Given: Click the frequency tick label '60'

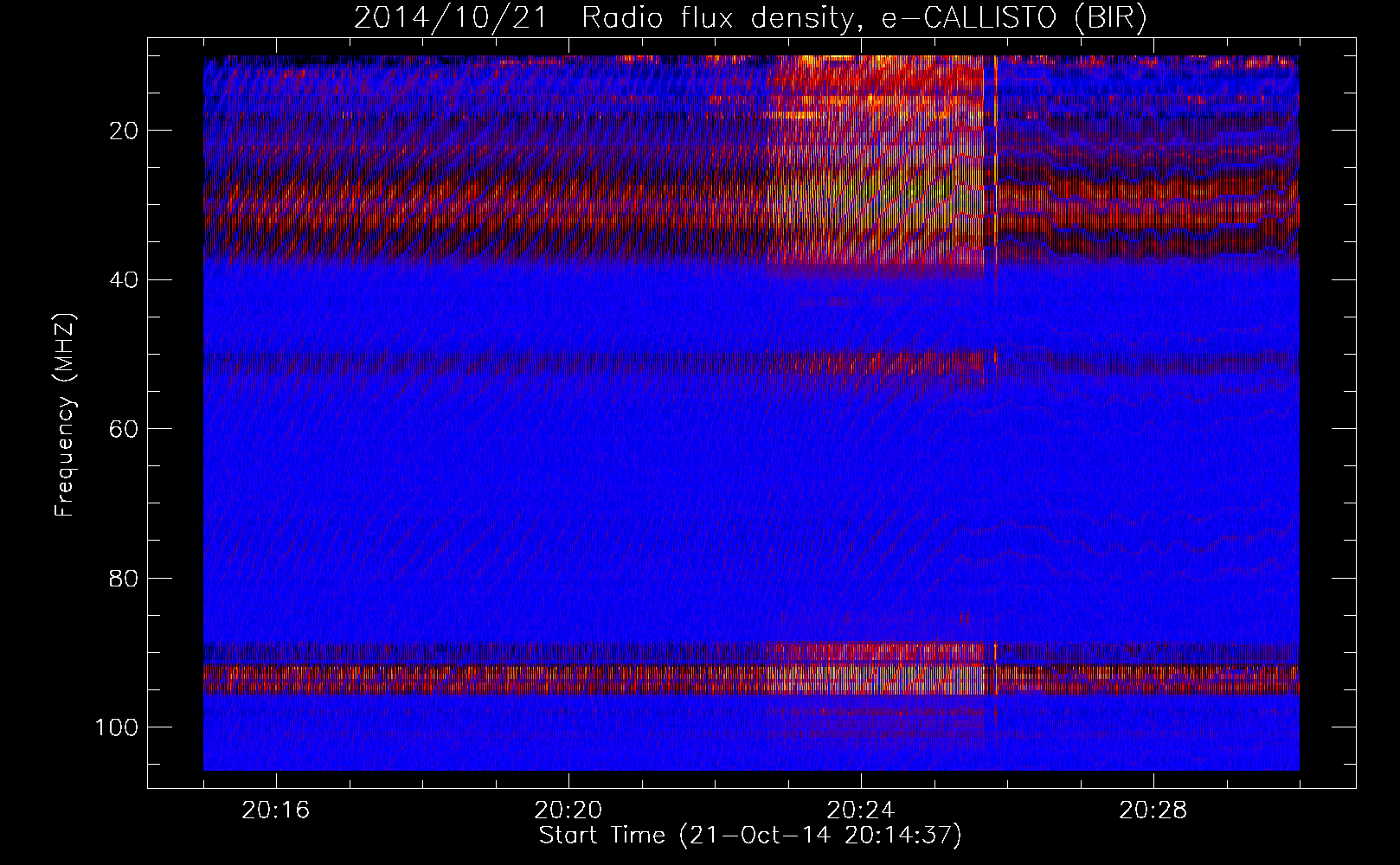Looking at the screenshot, I should pos(124,429).
